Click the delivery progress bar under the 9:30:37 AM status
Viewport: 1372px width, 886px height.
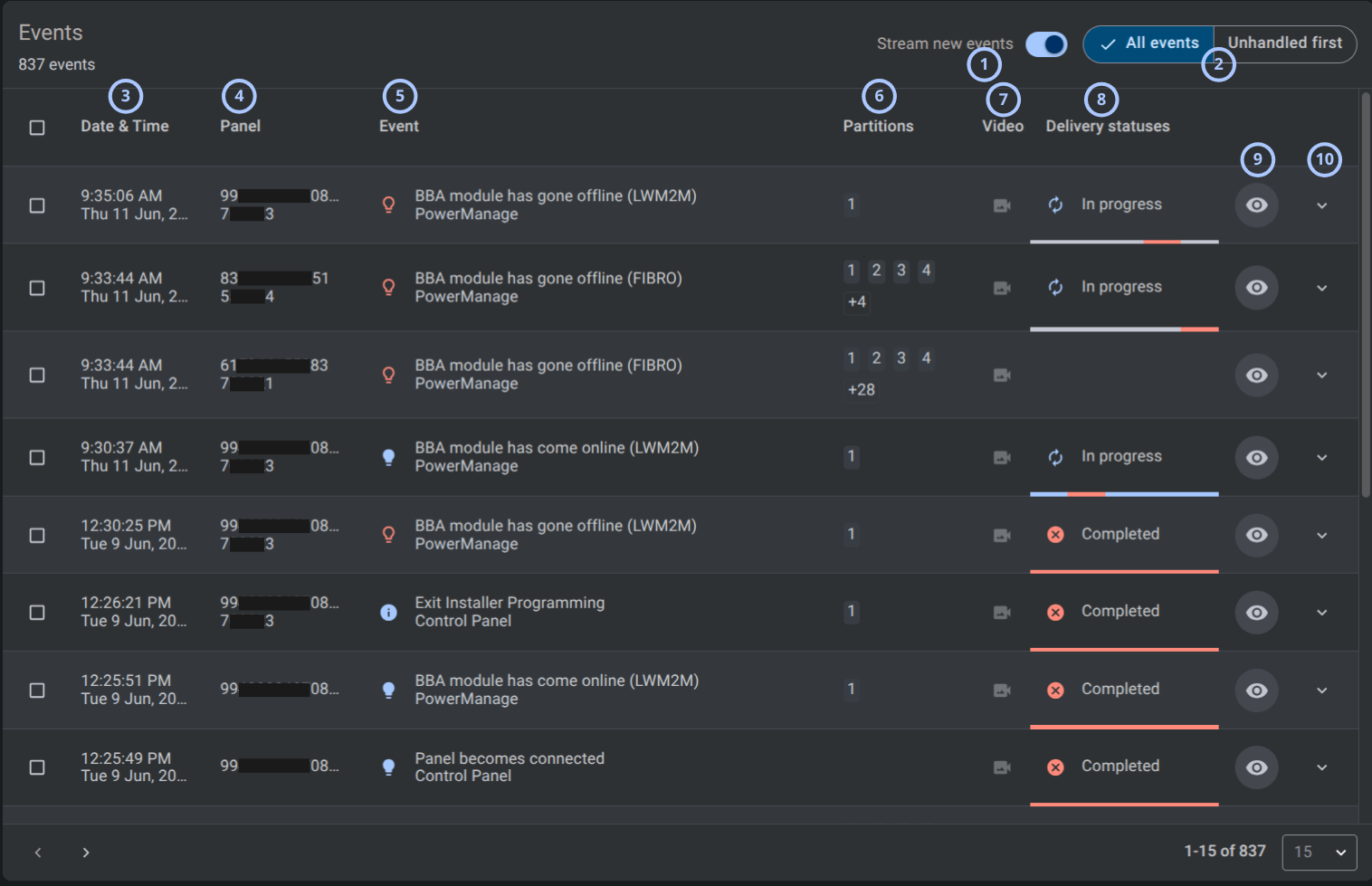tap(1124, 494)
